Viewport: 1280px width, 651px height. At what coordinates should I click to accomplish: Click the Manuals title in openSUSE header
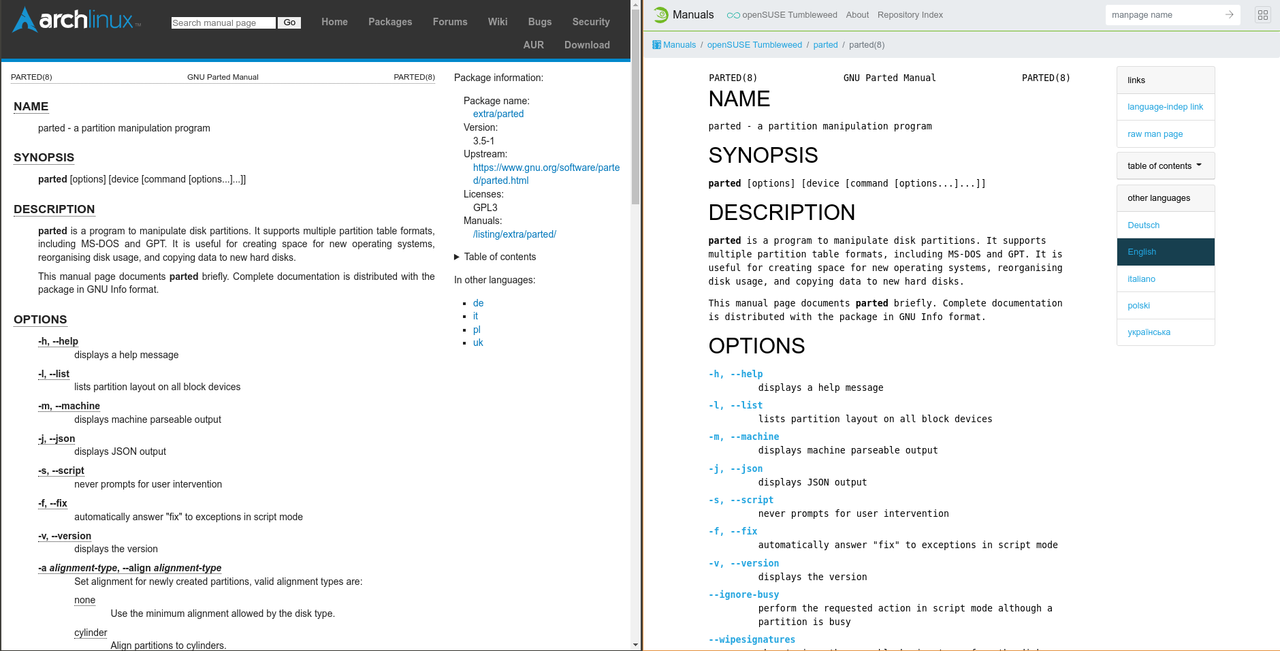(x=693, y=15)
